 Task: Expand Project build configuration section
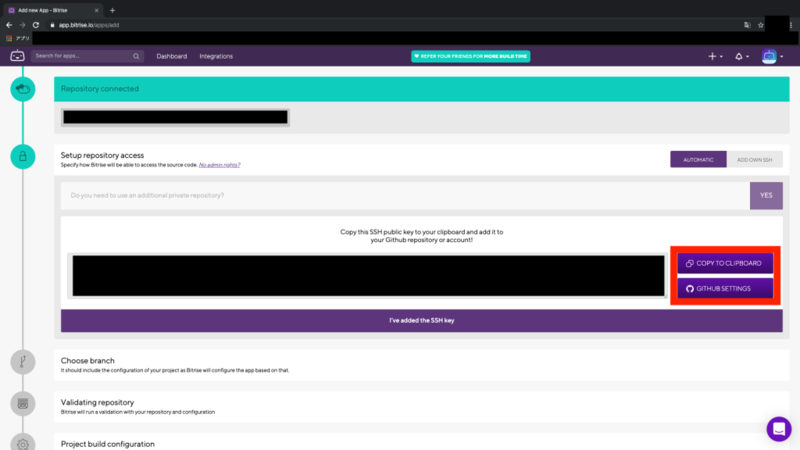[421, 442]
